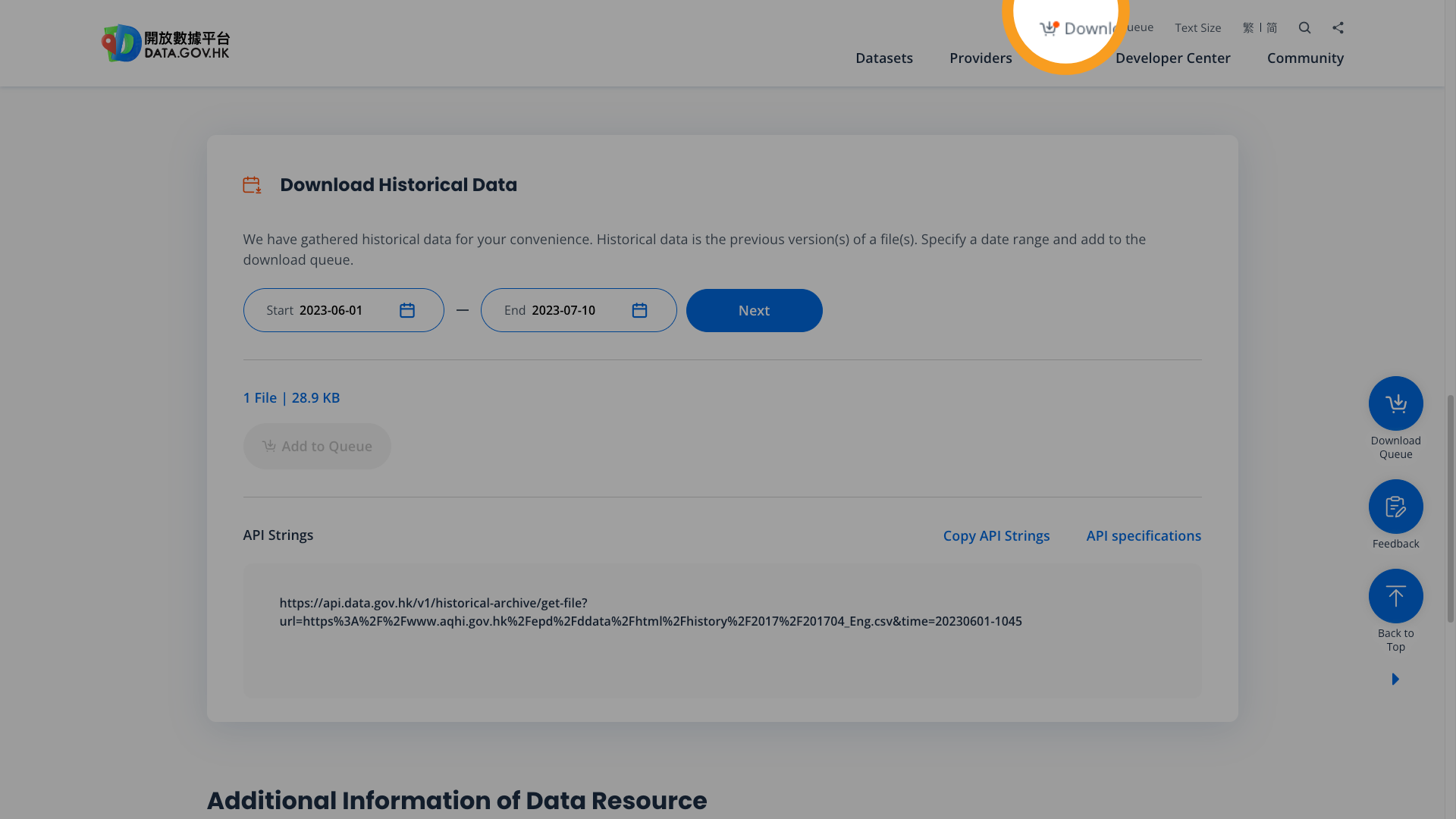The width and height of the screenshot is (1456, 819).
Task: Collapse the floating side panel arrow
Action: tap(1395, 679)
